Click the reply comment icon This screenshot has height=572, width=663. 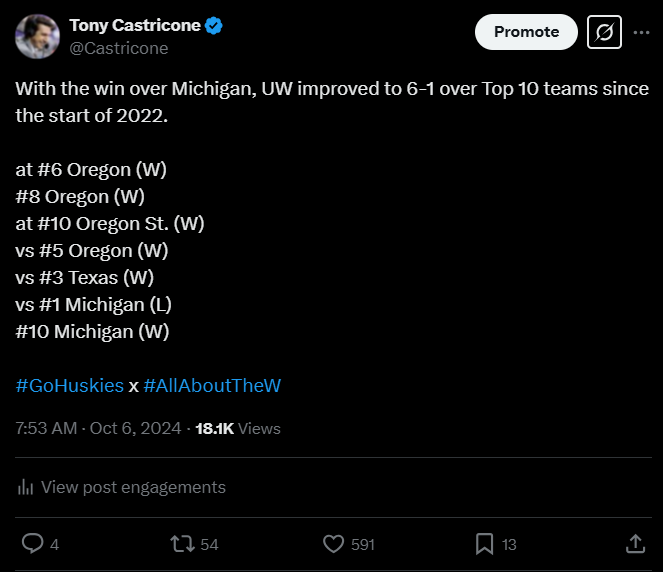32,543
